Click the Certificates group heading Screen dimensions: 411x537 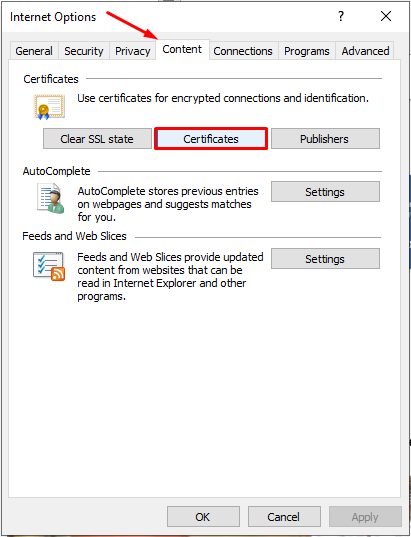pos(51,79)
